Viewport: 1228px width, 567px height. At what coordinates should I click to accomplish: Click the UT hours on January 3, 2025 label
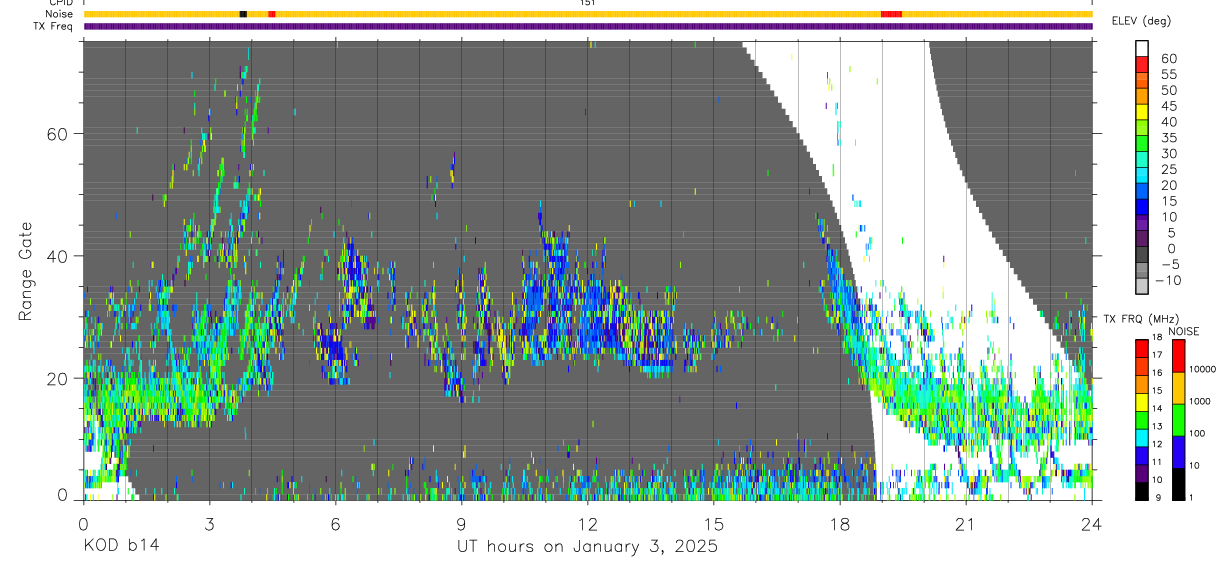(x=587, y=548)
